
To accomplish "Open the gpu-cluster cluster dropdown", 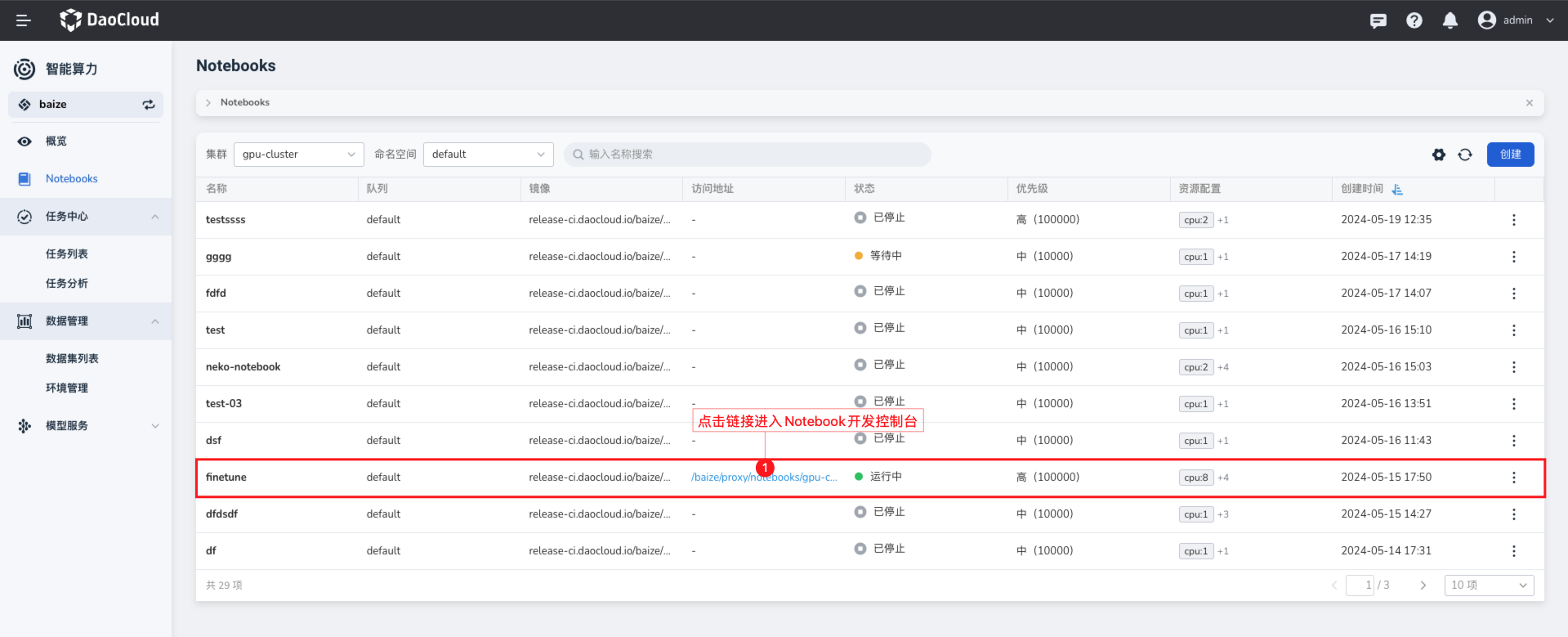I will (x=298, y=155).
